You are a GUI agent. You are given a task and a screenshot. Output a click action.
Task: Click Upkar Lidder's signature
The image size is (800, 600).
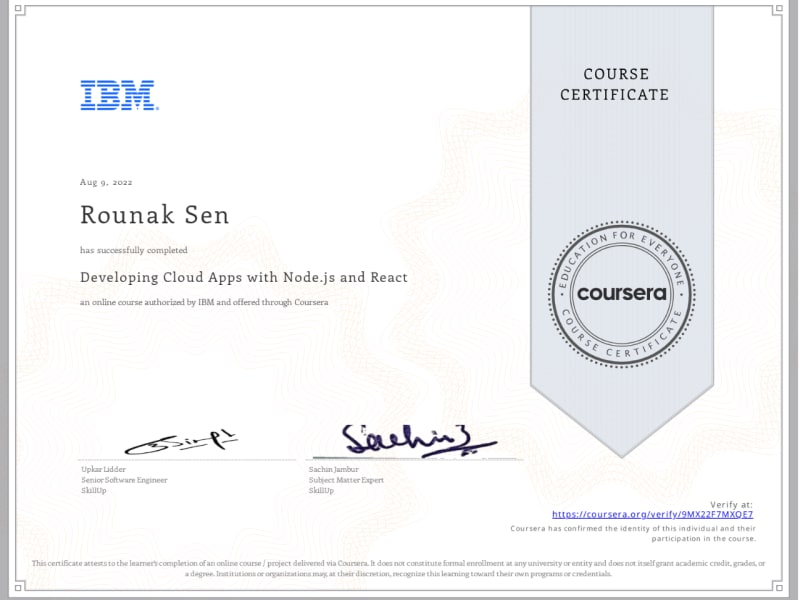(181, 443)
